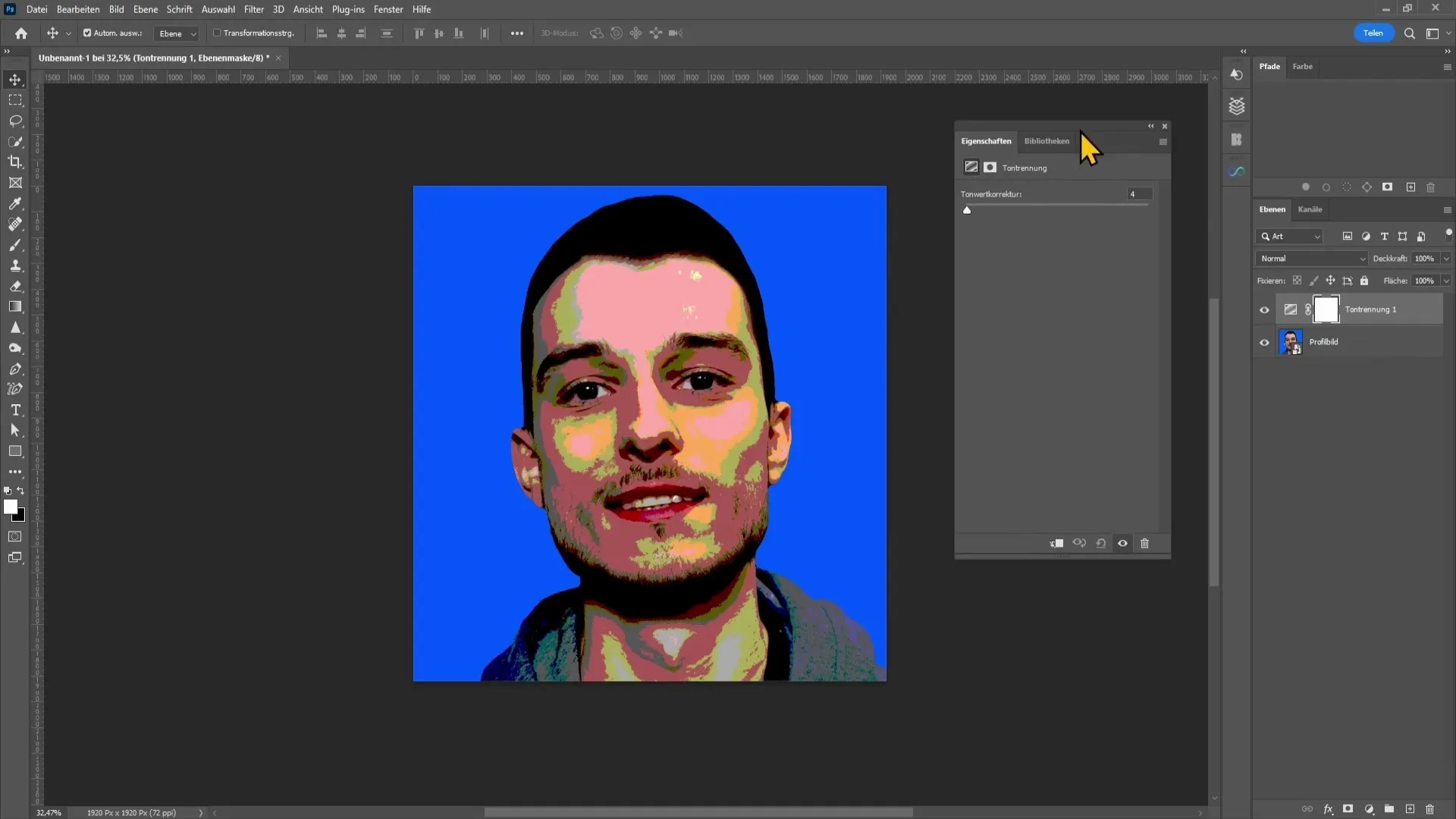Toggle layer filtering switch
Image resolution: width=1456 pixels, height=819 pixels.
tap(1448, 234)
